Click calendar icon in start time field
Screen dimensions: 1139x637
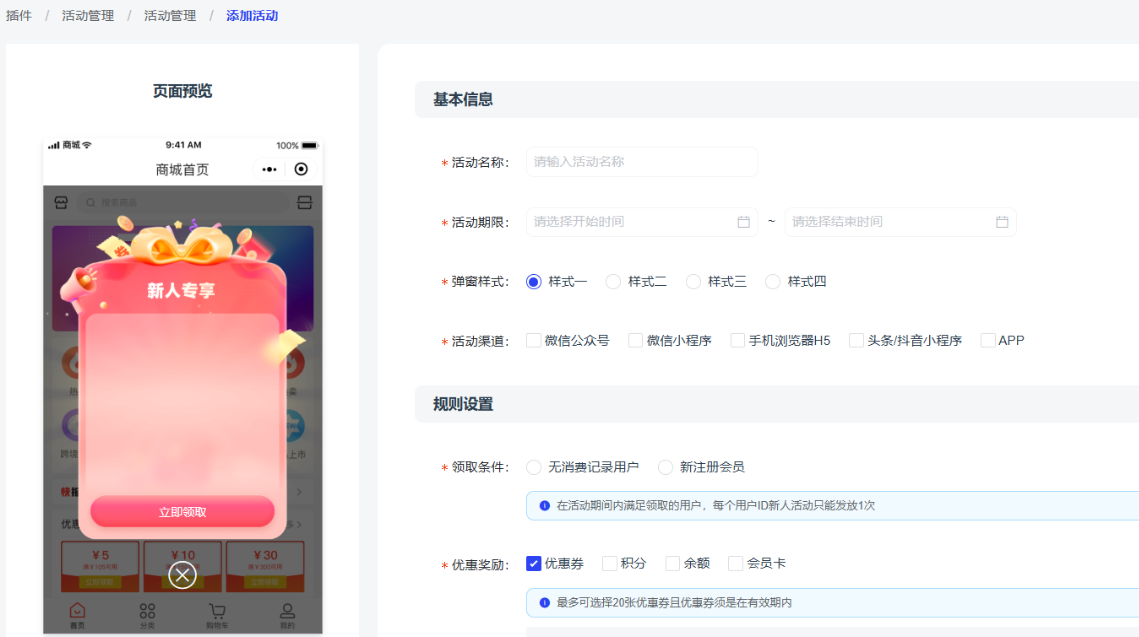coord(743,222)
